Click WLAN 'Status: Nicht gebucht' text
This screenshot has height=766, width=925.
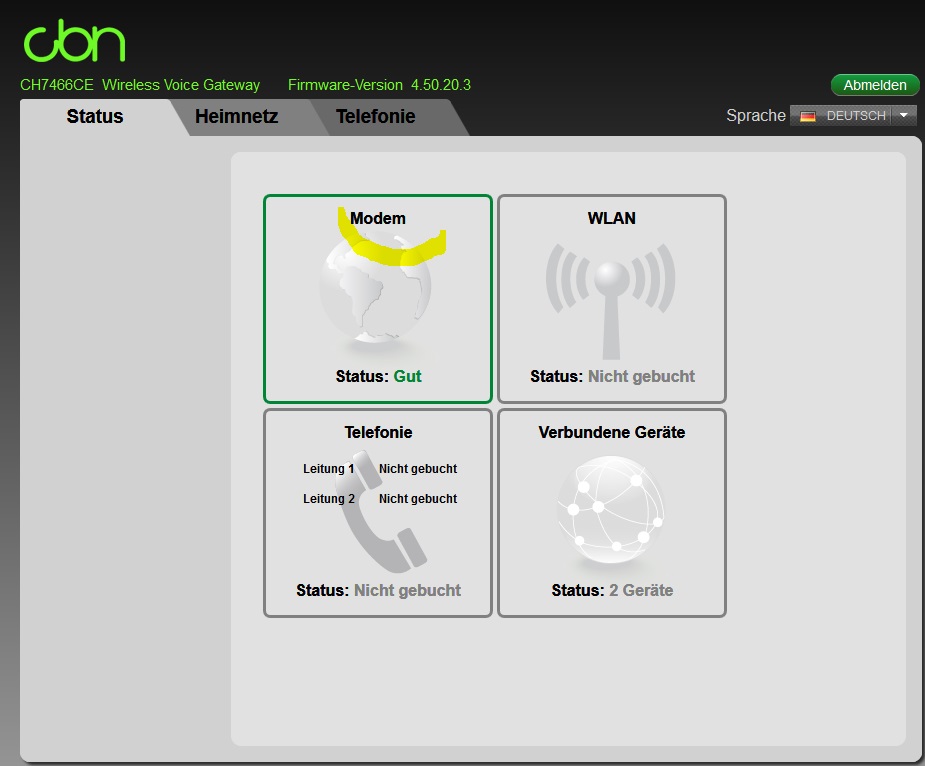(x=612, y=376)
